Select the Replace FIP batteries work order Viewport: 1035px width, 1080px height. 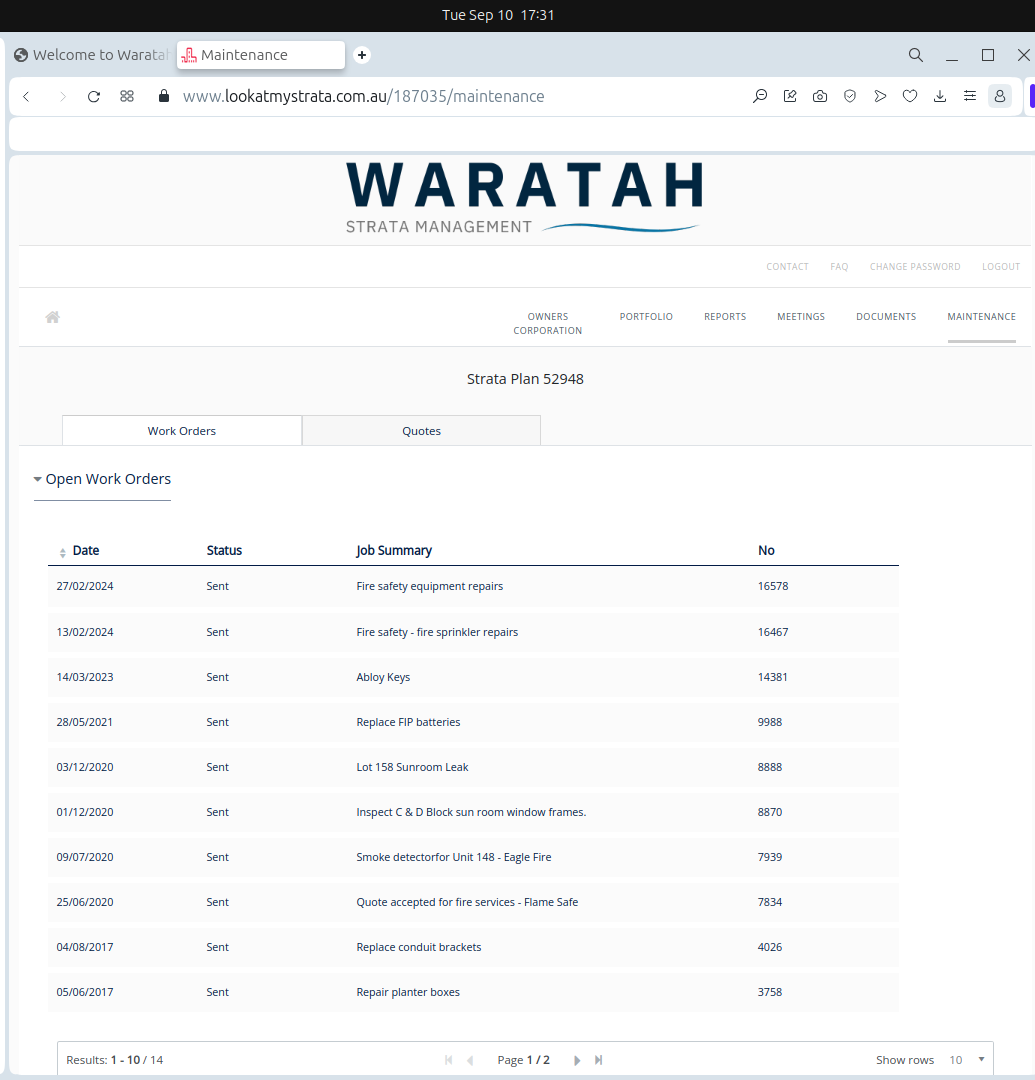coord(473,722)
